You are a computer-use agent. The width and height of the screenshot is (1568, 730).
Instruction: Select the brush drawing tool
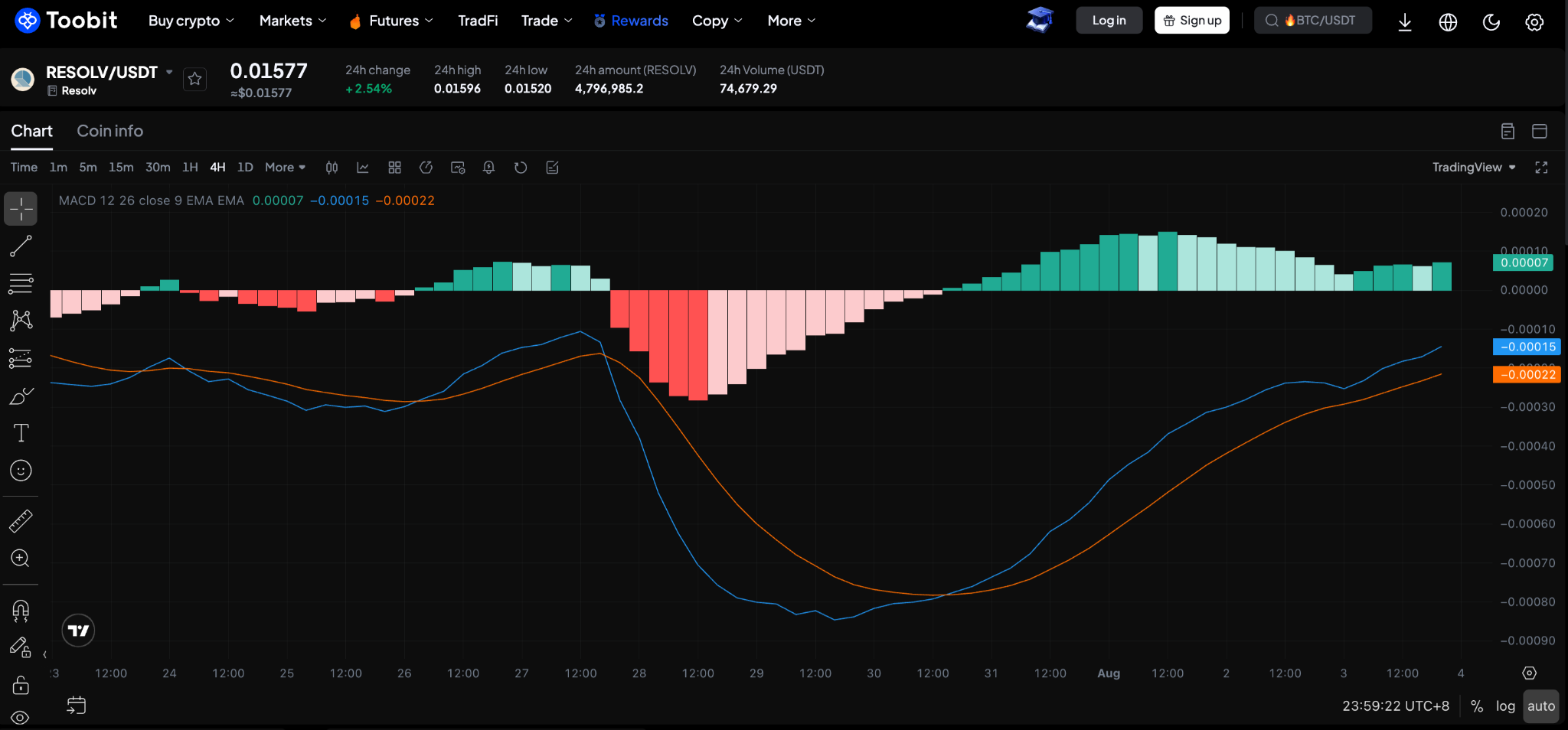pos(21,396)
